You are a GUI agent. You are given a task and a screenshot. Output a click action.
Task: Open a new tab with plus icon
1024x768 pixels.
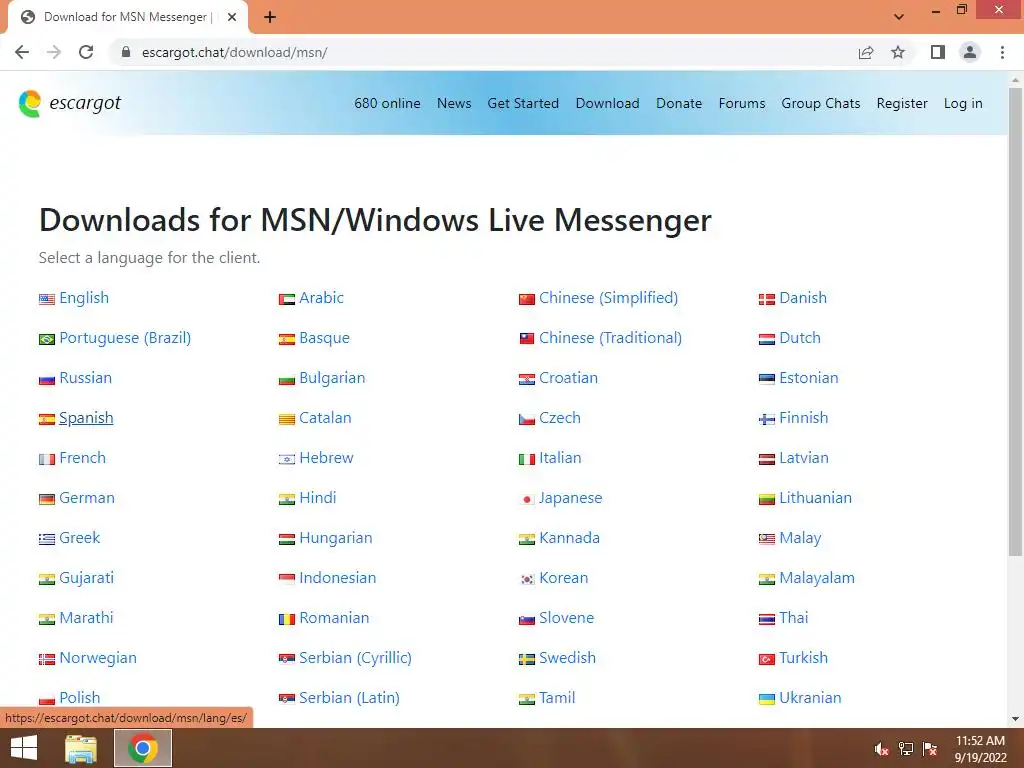coord(270,17)
